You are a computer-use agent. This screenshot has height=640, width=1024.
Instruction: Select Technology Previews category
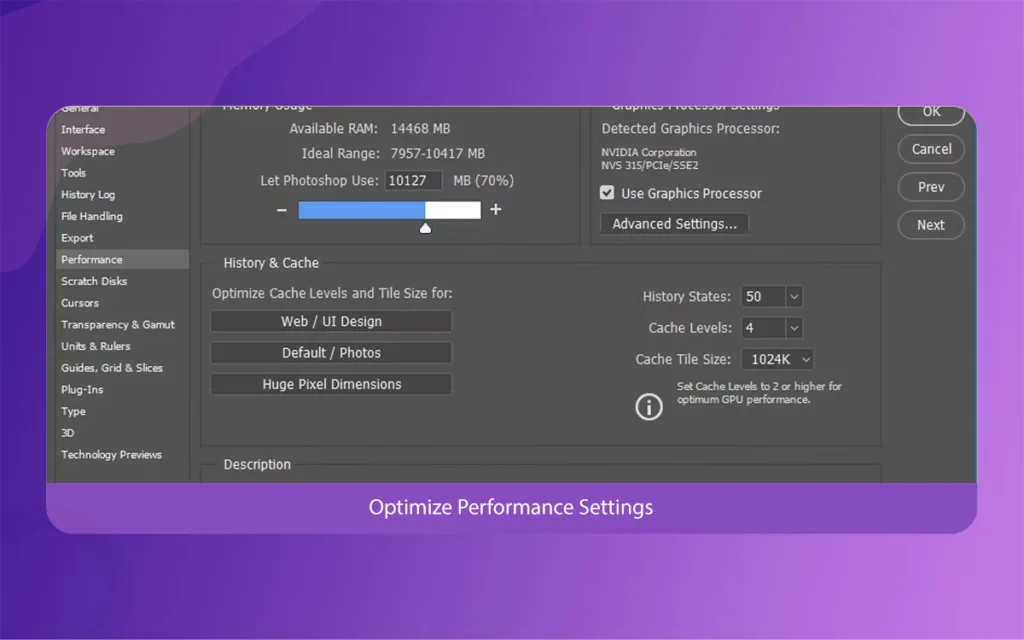click(111, 455)
